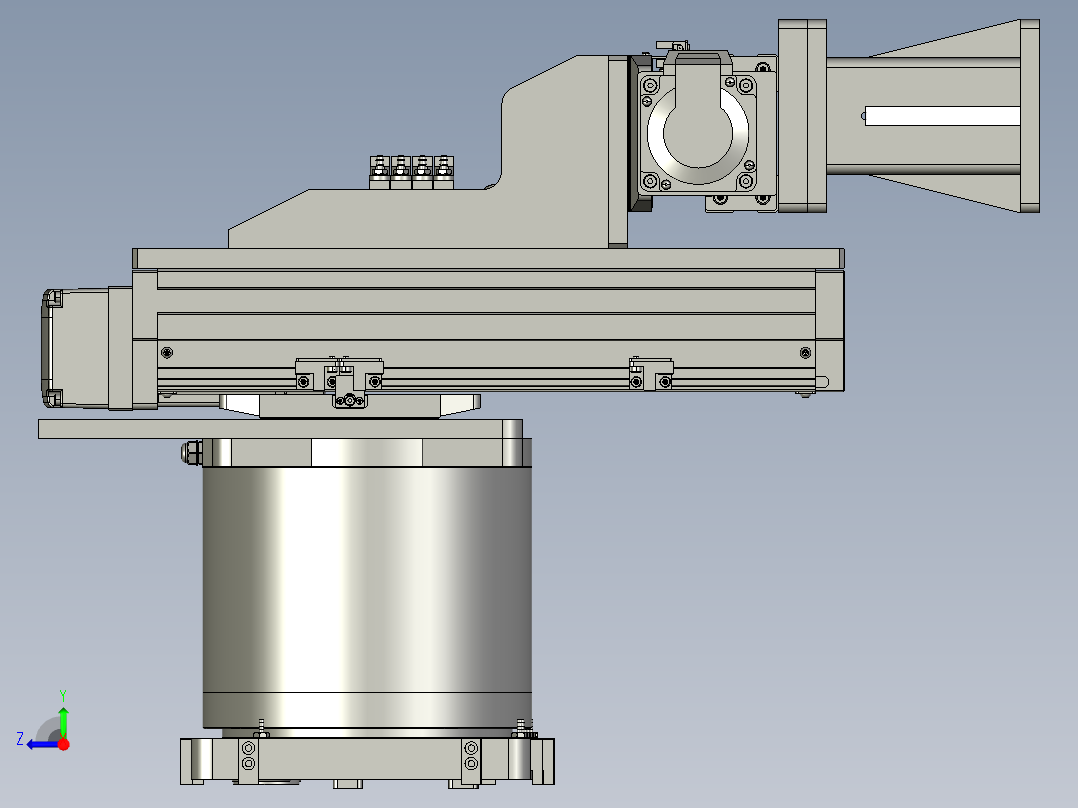The height and width of the screenshot is (808, 1078).
Task: Select the bottom base flange plate
Action: 367,761
